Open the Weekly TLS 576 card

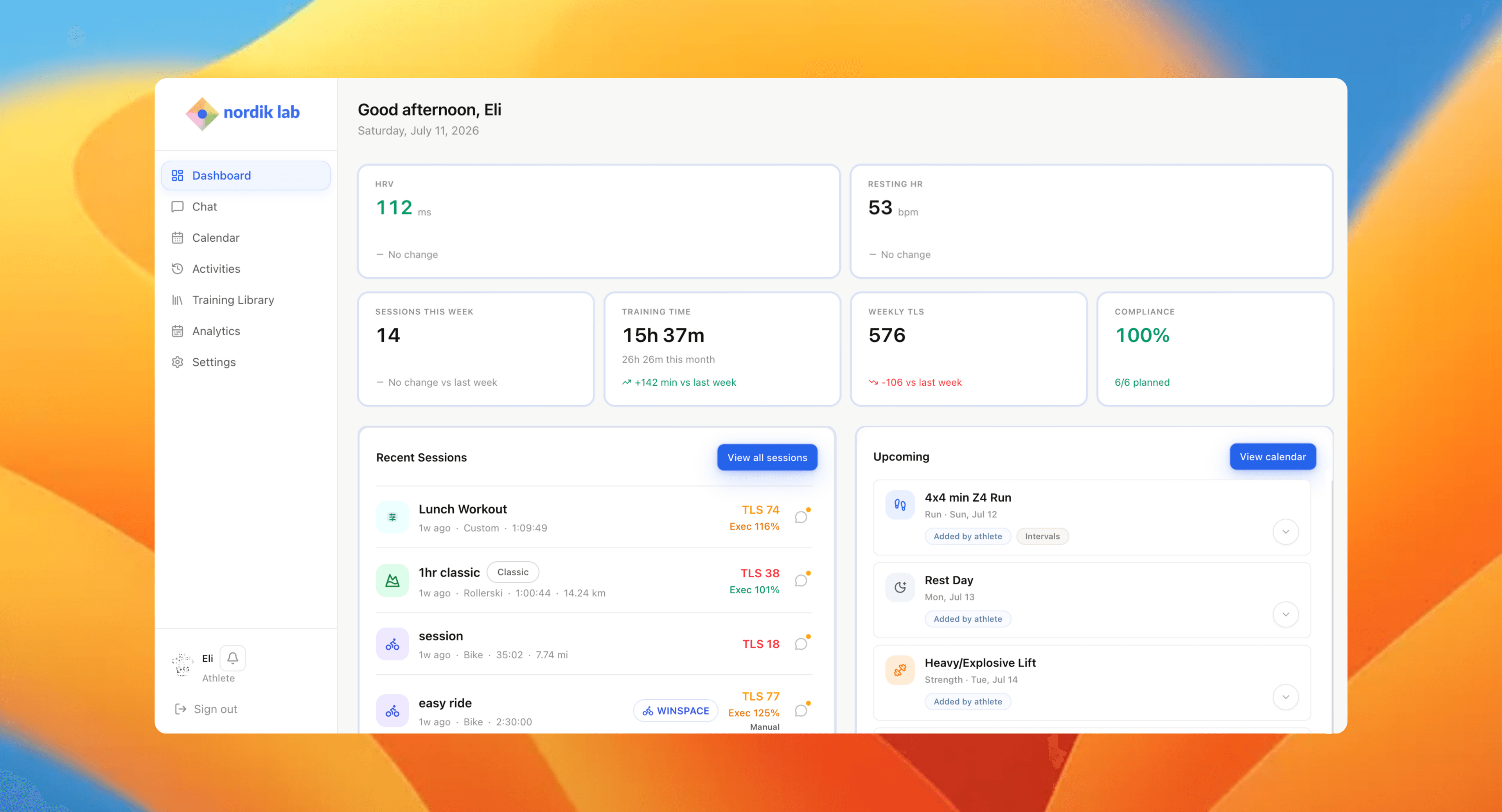click(968, 349)
